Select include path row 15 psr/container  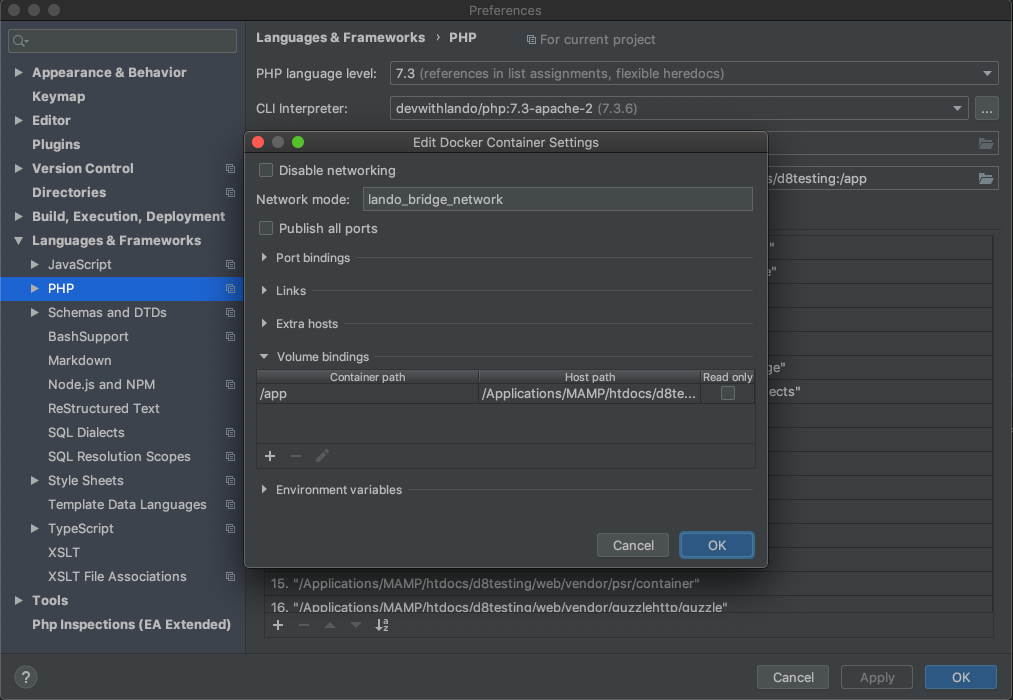point(628,584)
